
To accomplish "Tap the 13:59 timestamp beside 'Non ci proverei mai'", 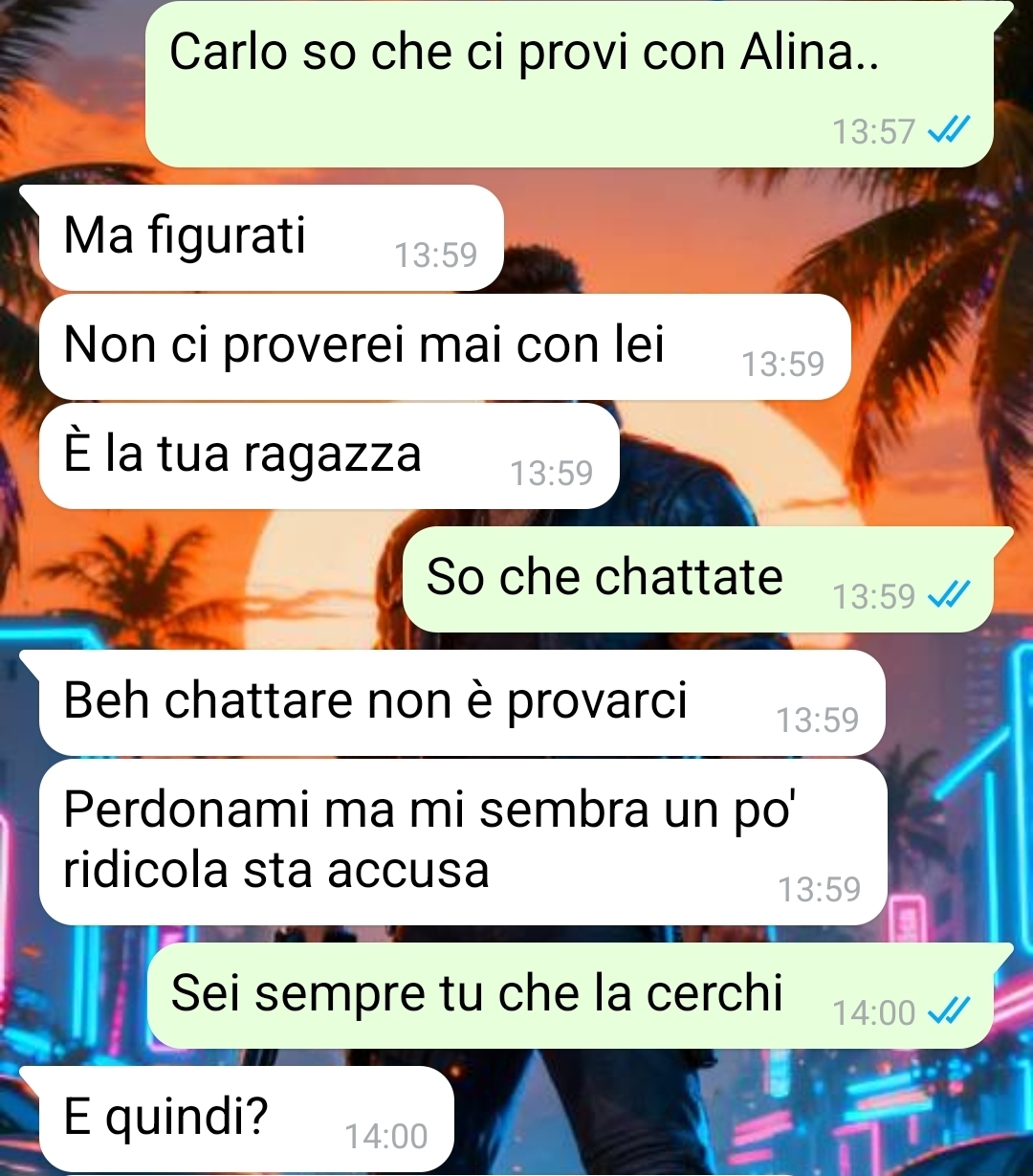I will click(782, 364).
